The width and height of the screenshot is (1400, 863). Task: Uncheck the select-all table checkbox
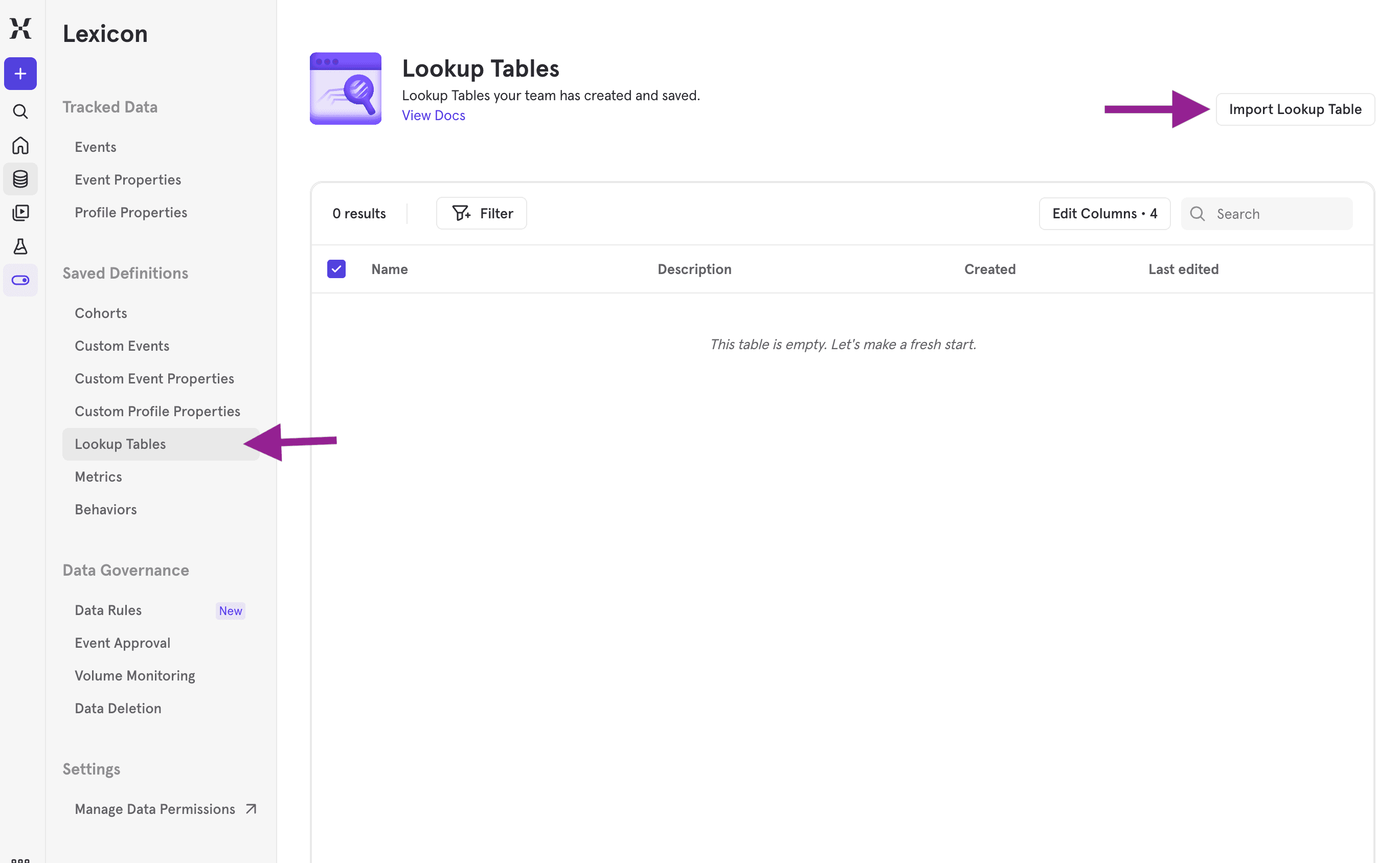click(x=336, y=269)
